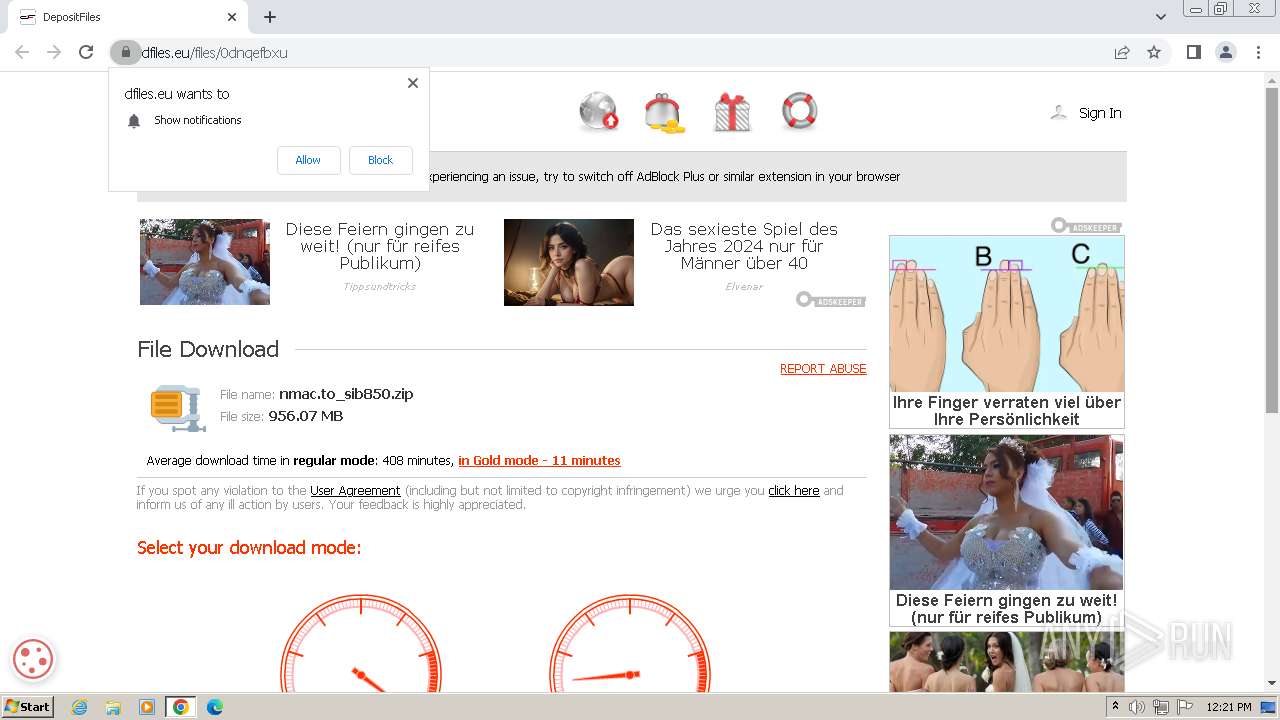Click the cookie settings icon
Image resolution: width=1280 pixels, height=720 pixels.
(x=32, y=659)
